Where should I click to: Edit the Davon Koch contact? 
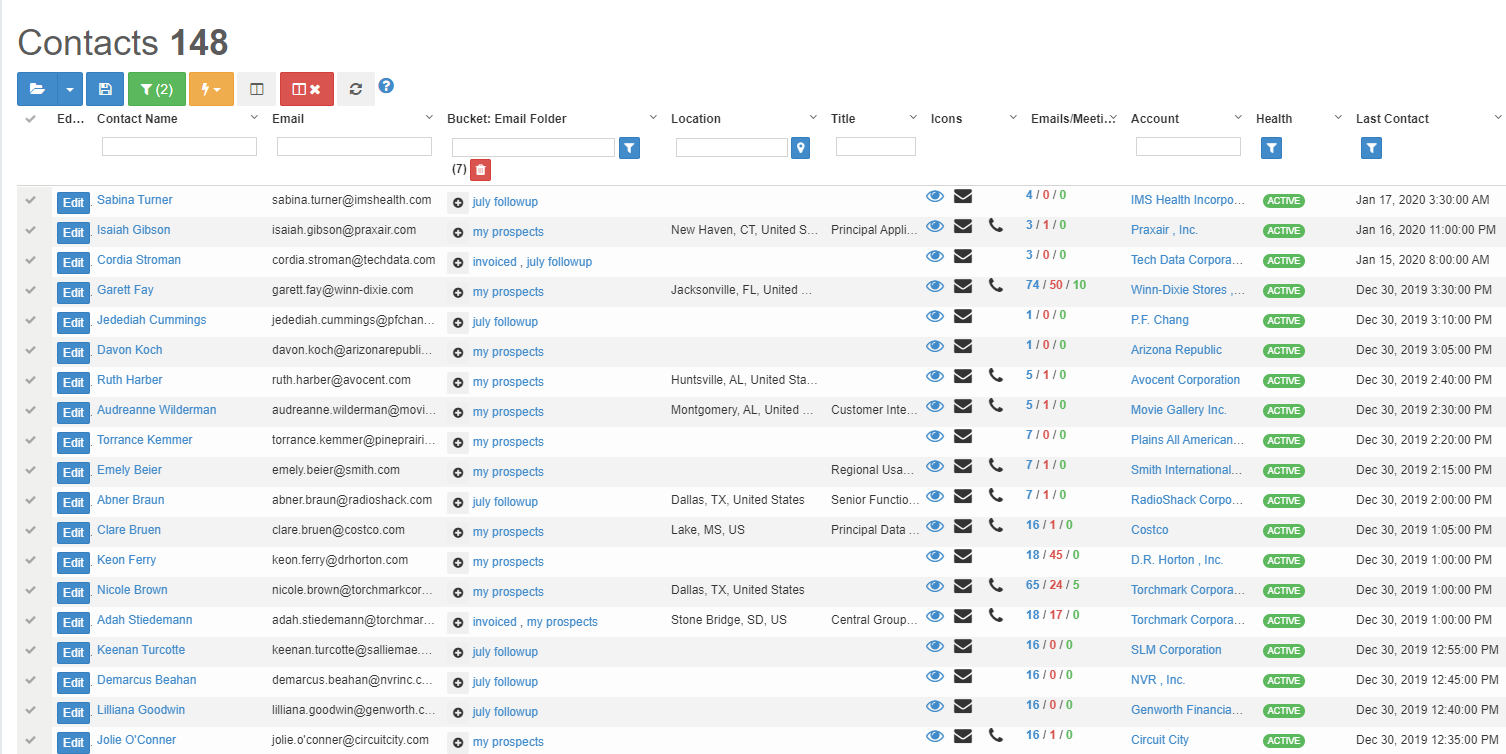(73, 353)
